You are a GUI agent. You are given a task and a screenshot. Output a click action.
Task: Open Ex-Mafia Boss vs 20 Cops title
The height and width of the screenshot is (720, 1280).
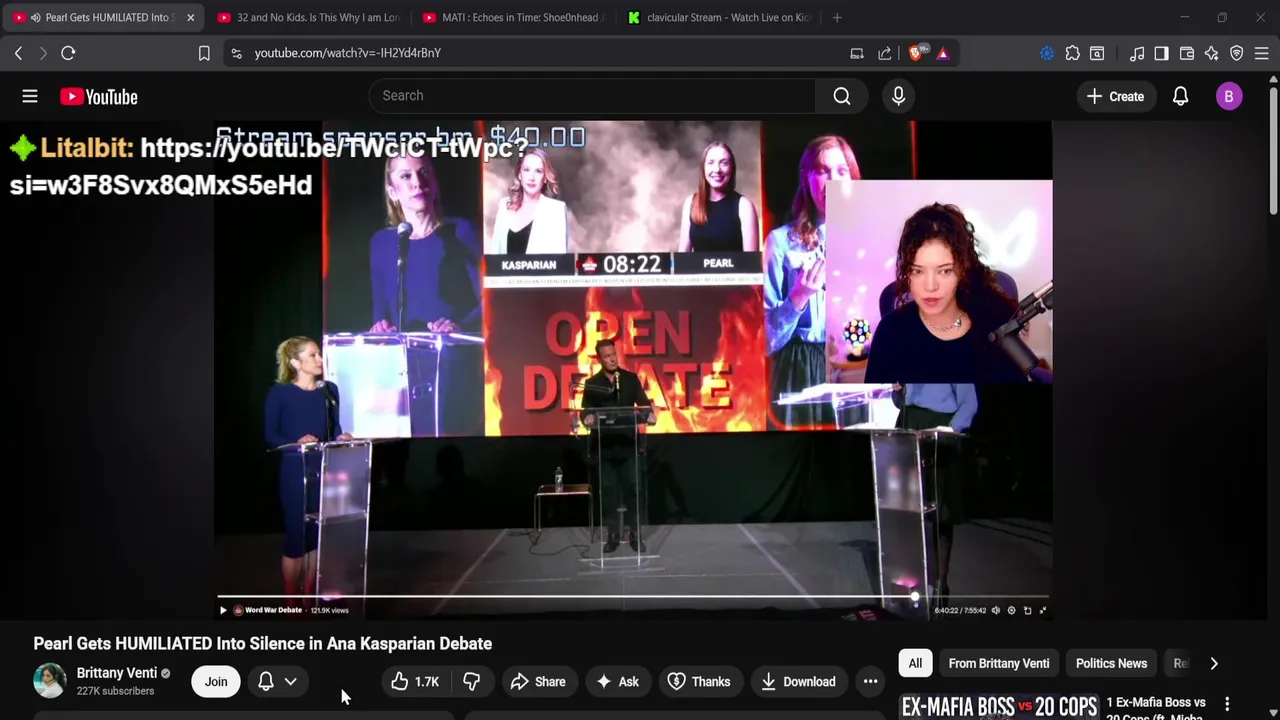tap(1156, 707)
